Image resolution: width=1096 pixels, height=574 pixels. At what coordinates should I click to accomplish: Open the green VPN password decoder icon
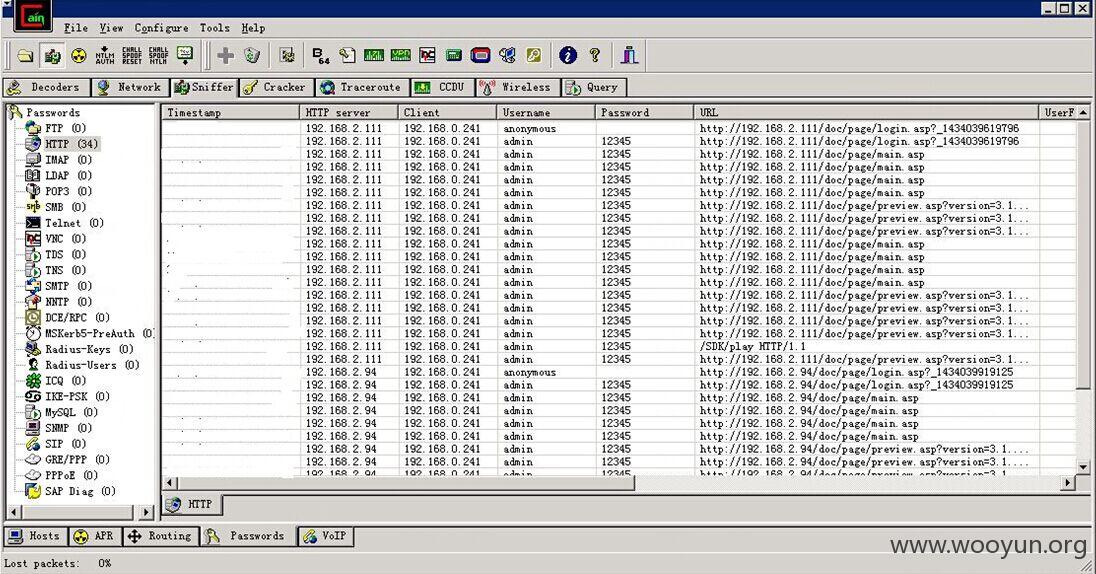pos(401,55)
